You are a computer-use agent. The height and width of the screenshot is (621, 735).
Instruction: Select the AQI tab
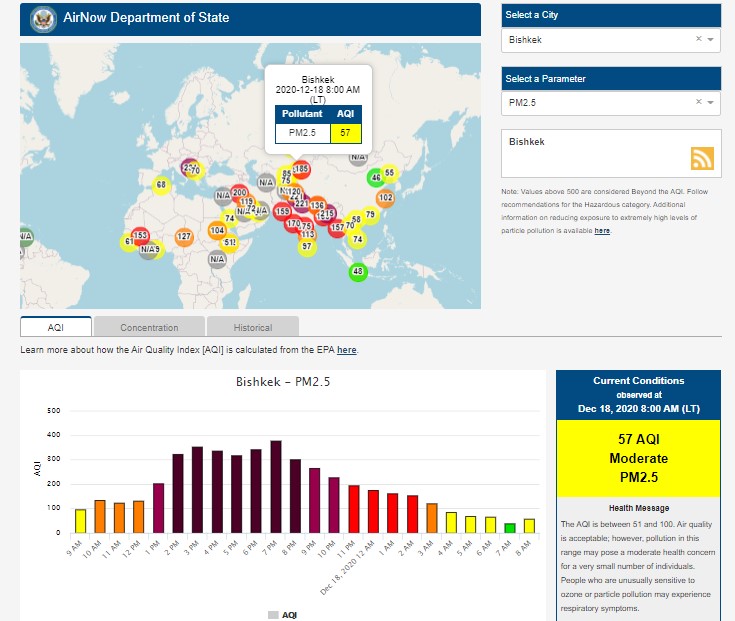pos(56,327)
